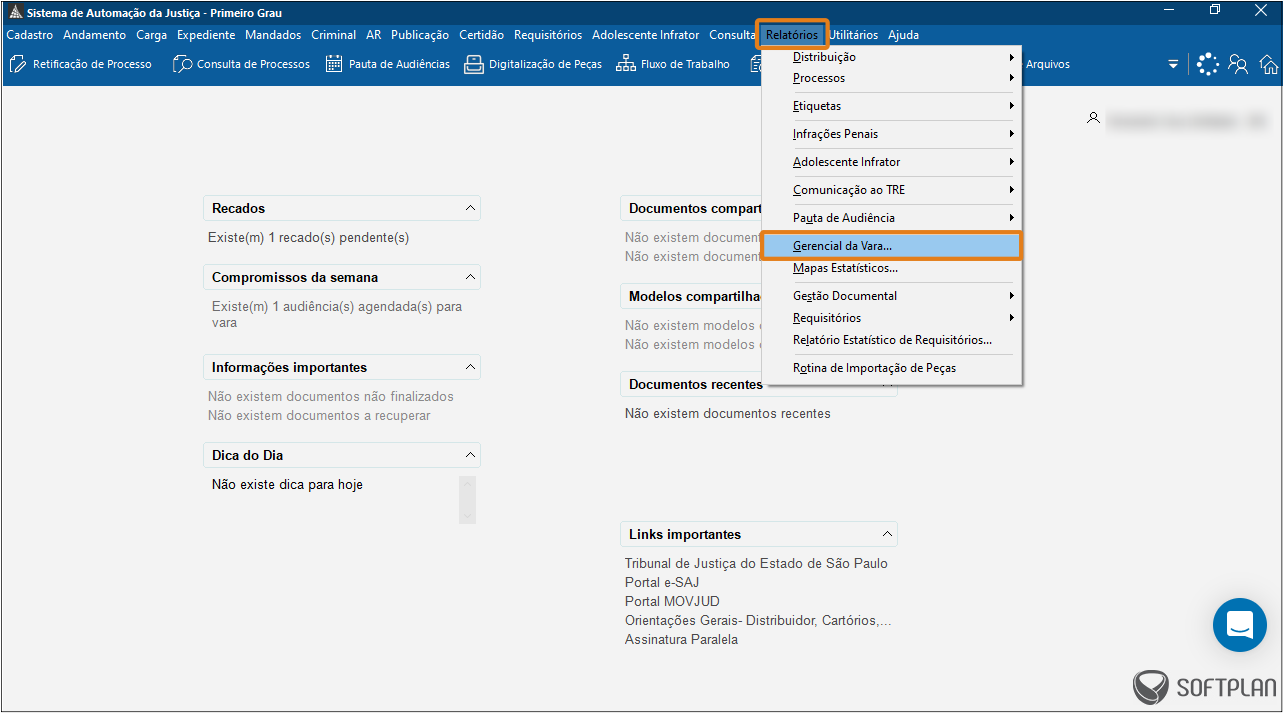Go to the home icon in the toolbar

(x=1268, y=64)
